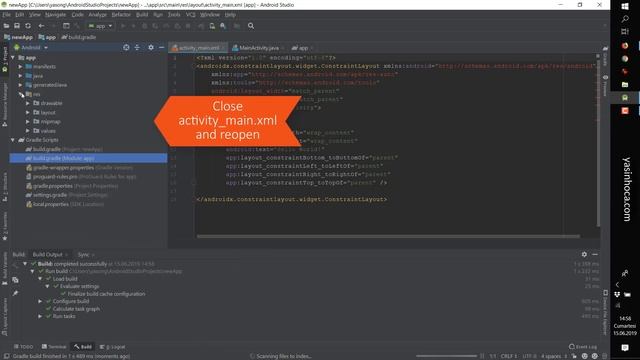
Task: Click the indexing progress bar in status bar
Action: (446, 356)
